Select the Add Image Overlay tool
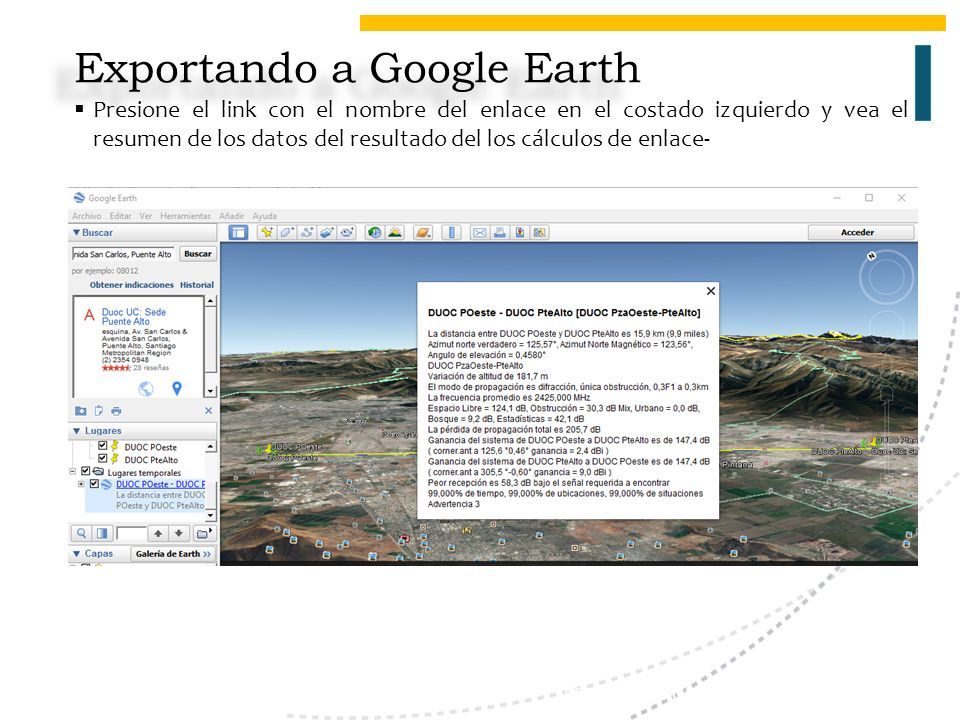960x720 pixels. tap(327, 233)
